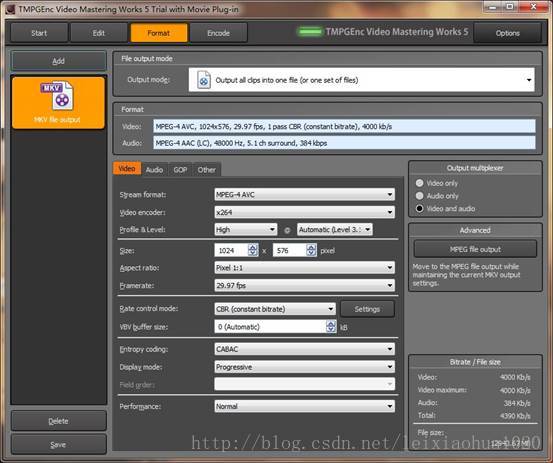553x463 pixels.
Task: Expand the Rate control mode dropdown
Action: point(275,309)
